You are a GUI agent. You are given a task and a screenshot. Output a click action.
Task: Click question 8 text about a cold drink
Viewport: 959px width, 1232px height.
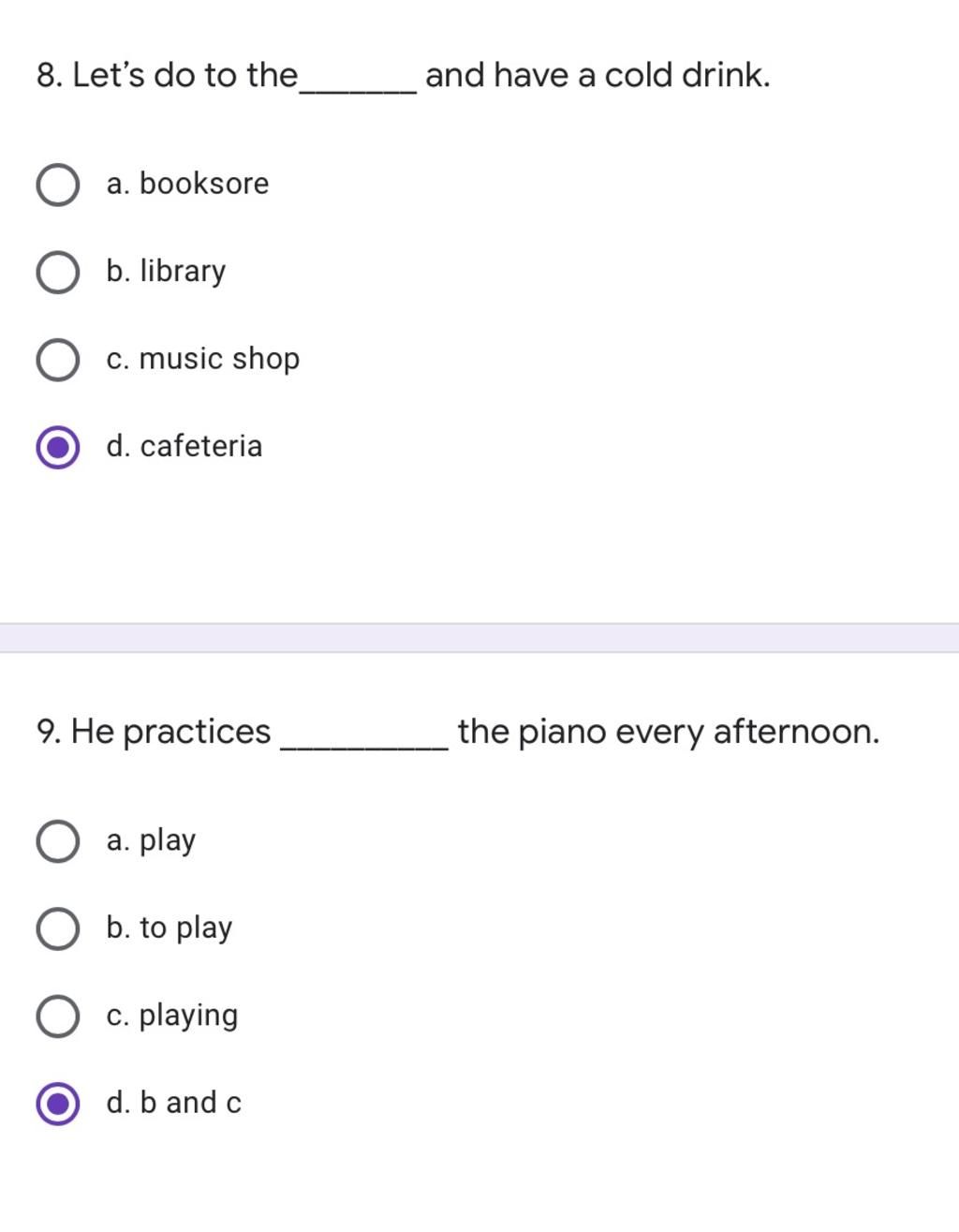click(404, 75)
